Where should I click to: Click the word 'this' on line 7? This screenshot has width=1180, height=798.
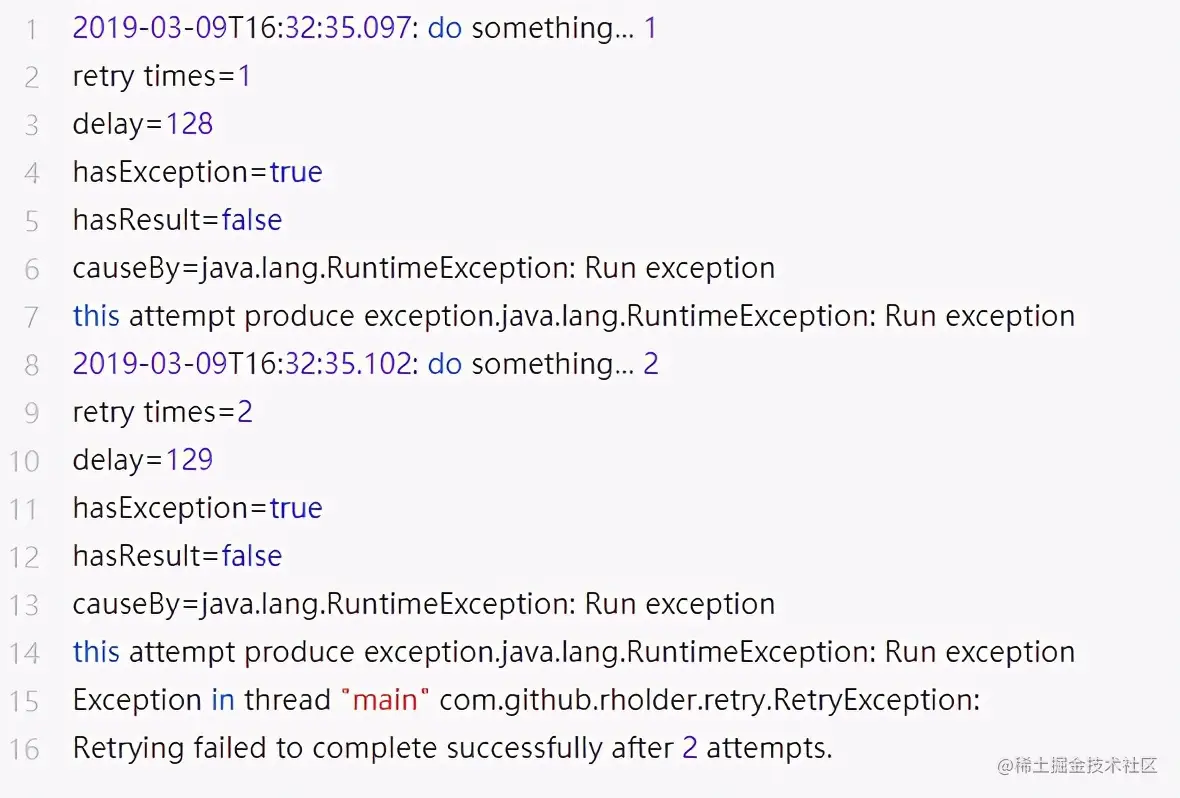96,316
